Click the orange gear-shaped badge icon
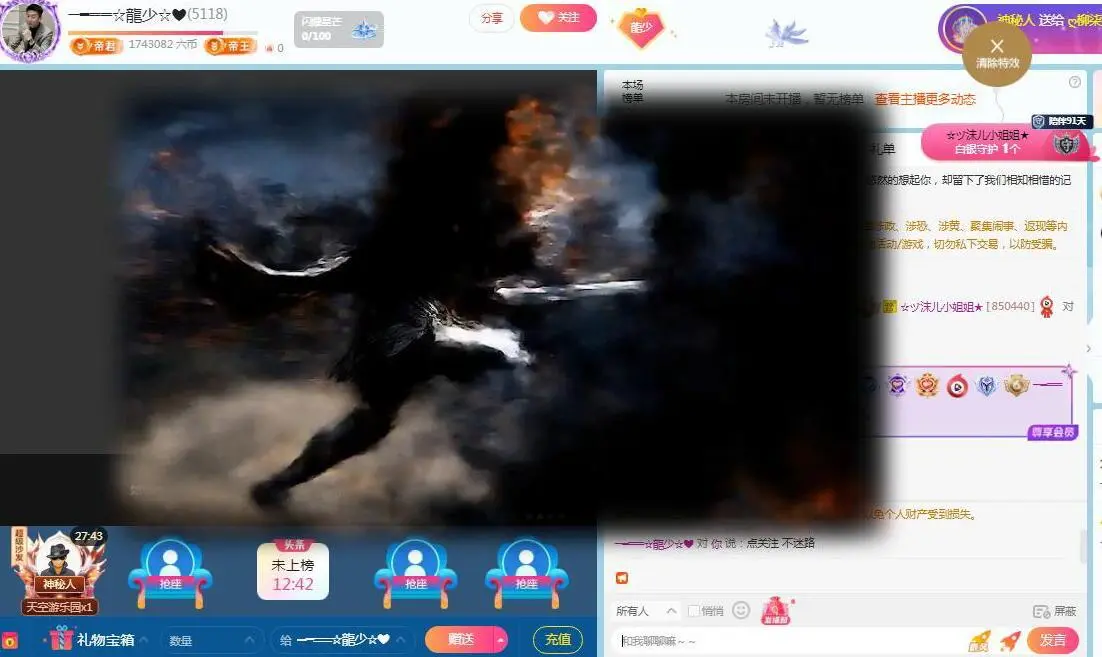The height and width of the screenshot is (657, 1102). pyautogui.click(x=927, y=385)
